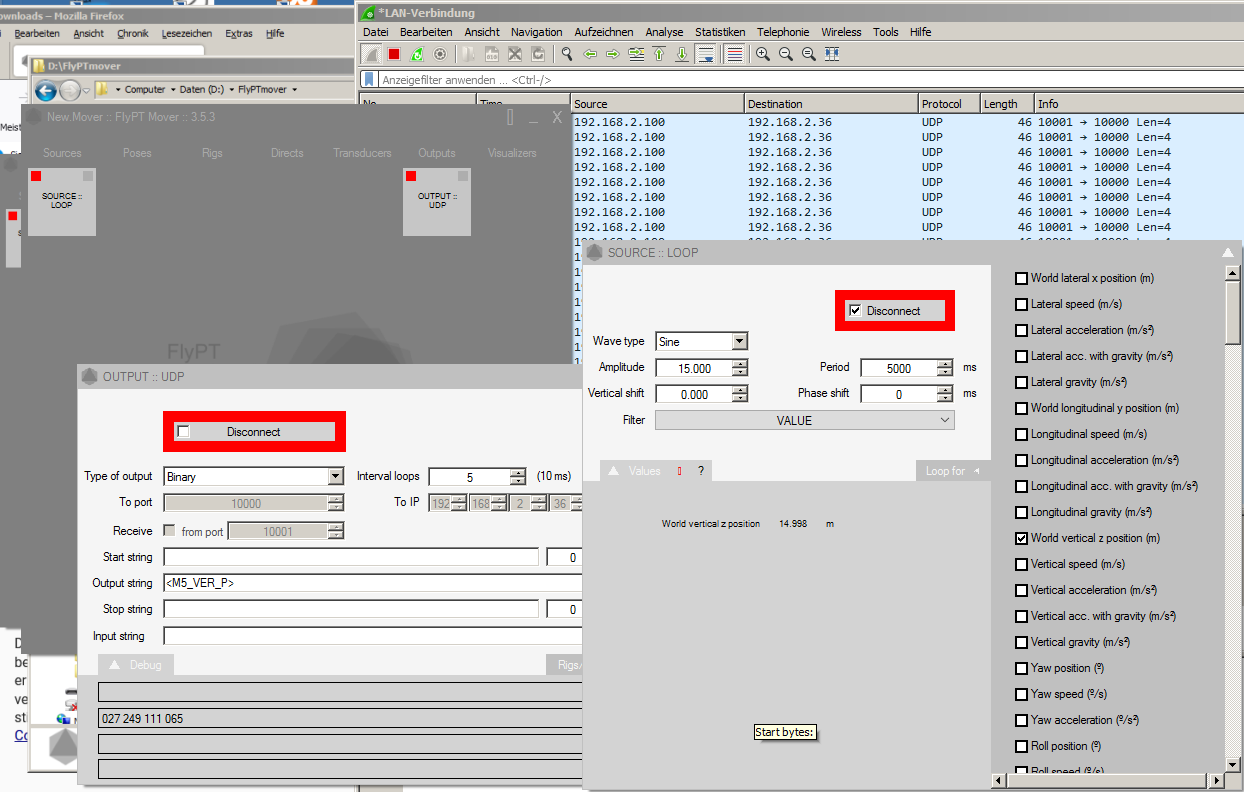
Task: Go back to previous packet arrow
Action: (x=590, y=54)
